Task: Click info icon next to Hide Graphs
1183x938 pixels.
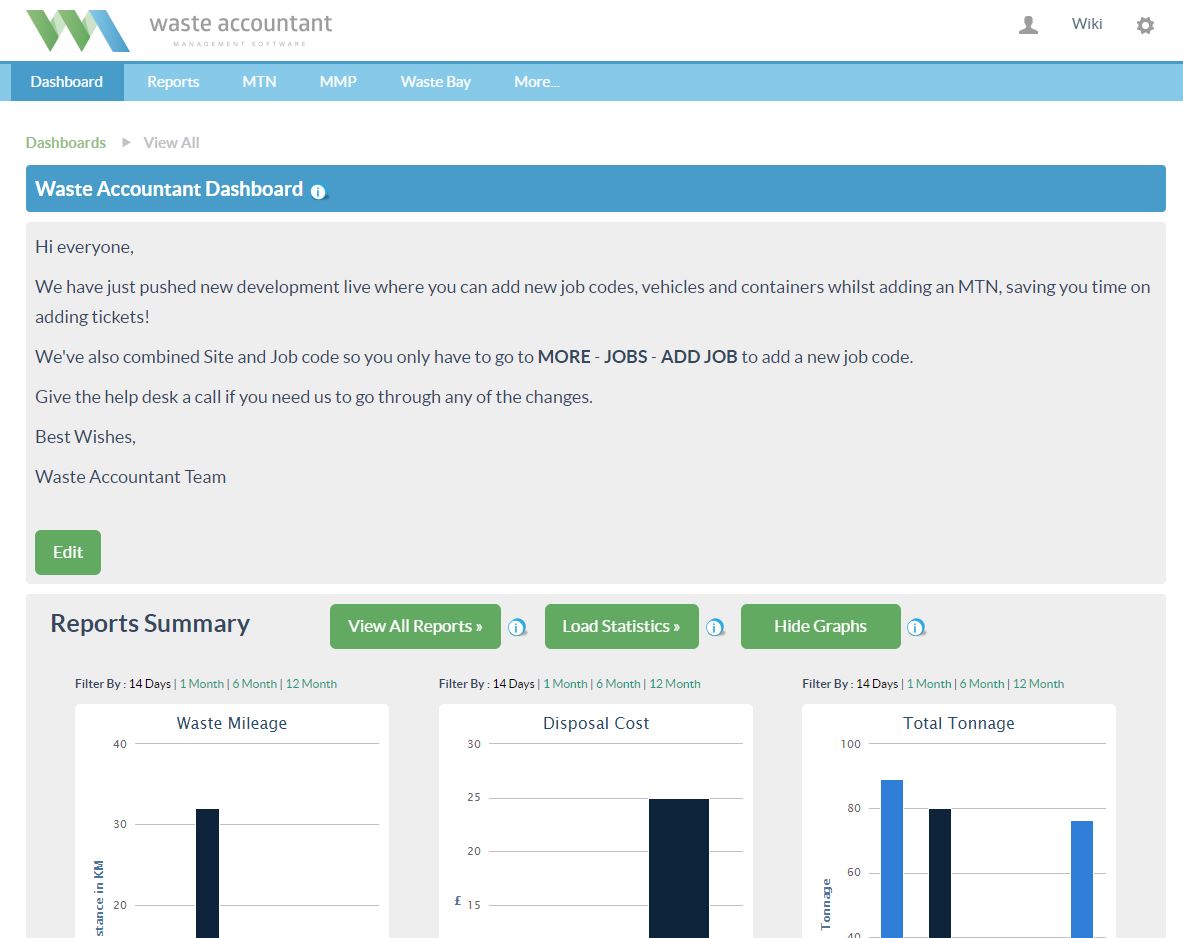Action: 915,628
